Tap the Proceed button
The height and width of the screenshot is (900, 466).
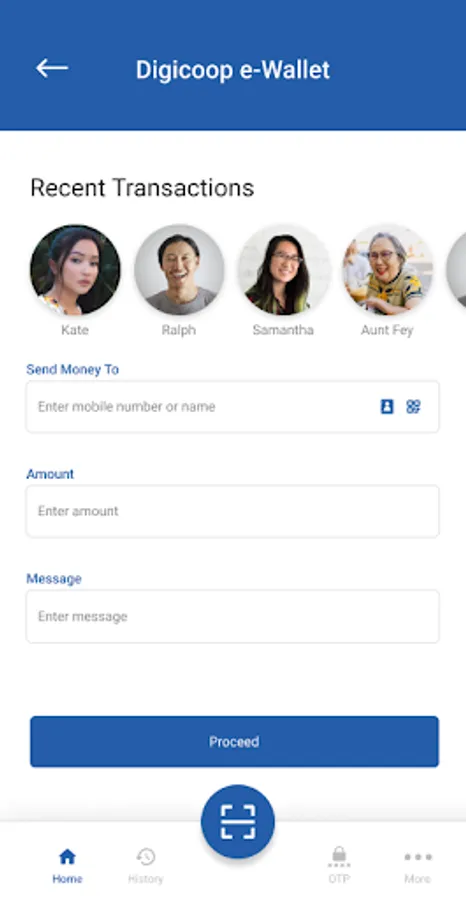pyautogui.click(x=234, y=742)
